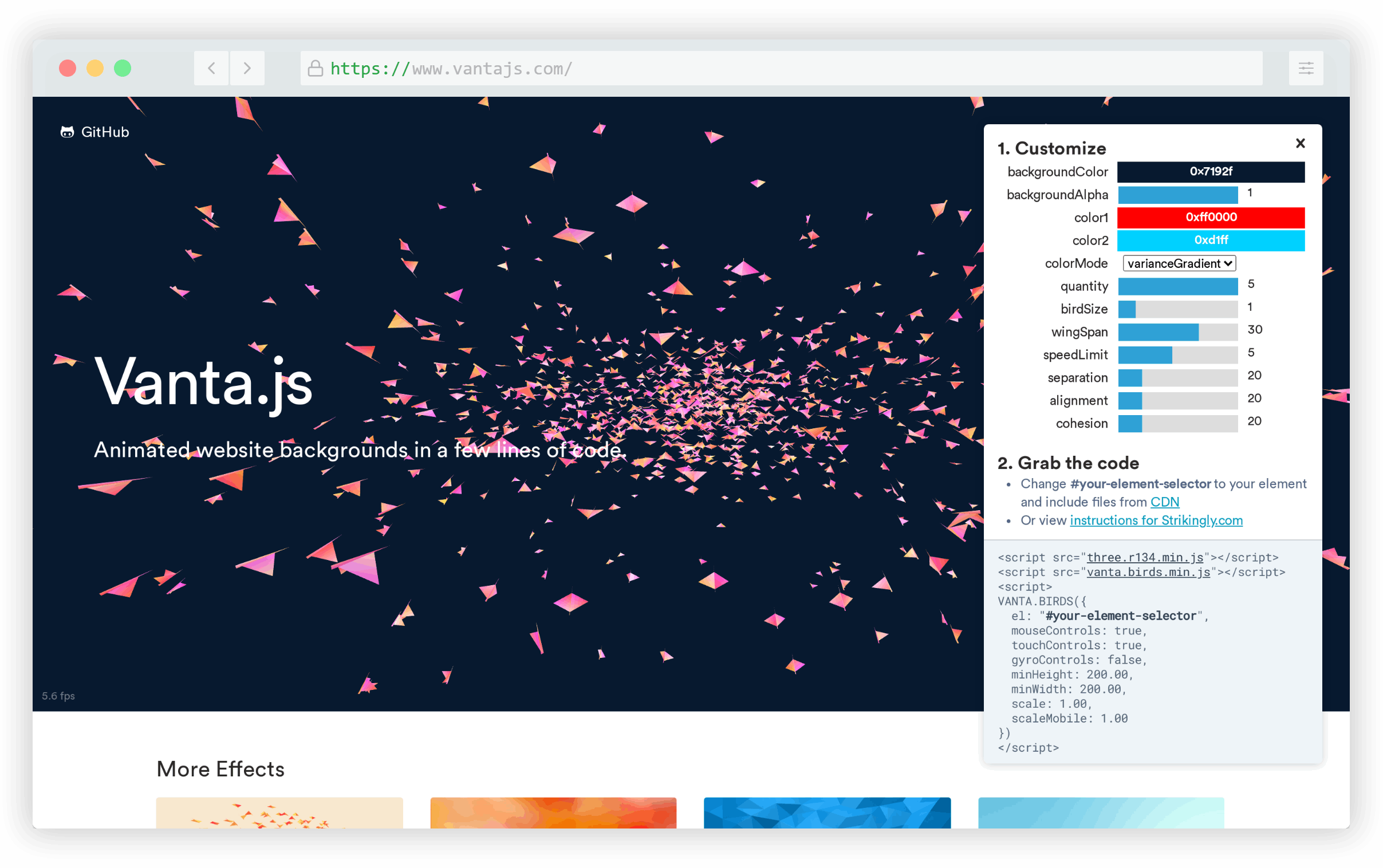Screen dimensions: 1383x868
Task: Click the browser forward arrow
Action: [x=247, y=68]
